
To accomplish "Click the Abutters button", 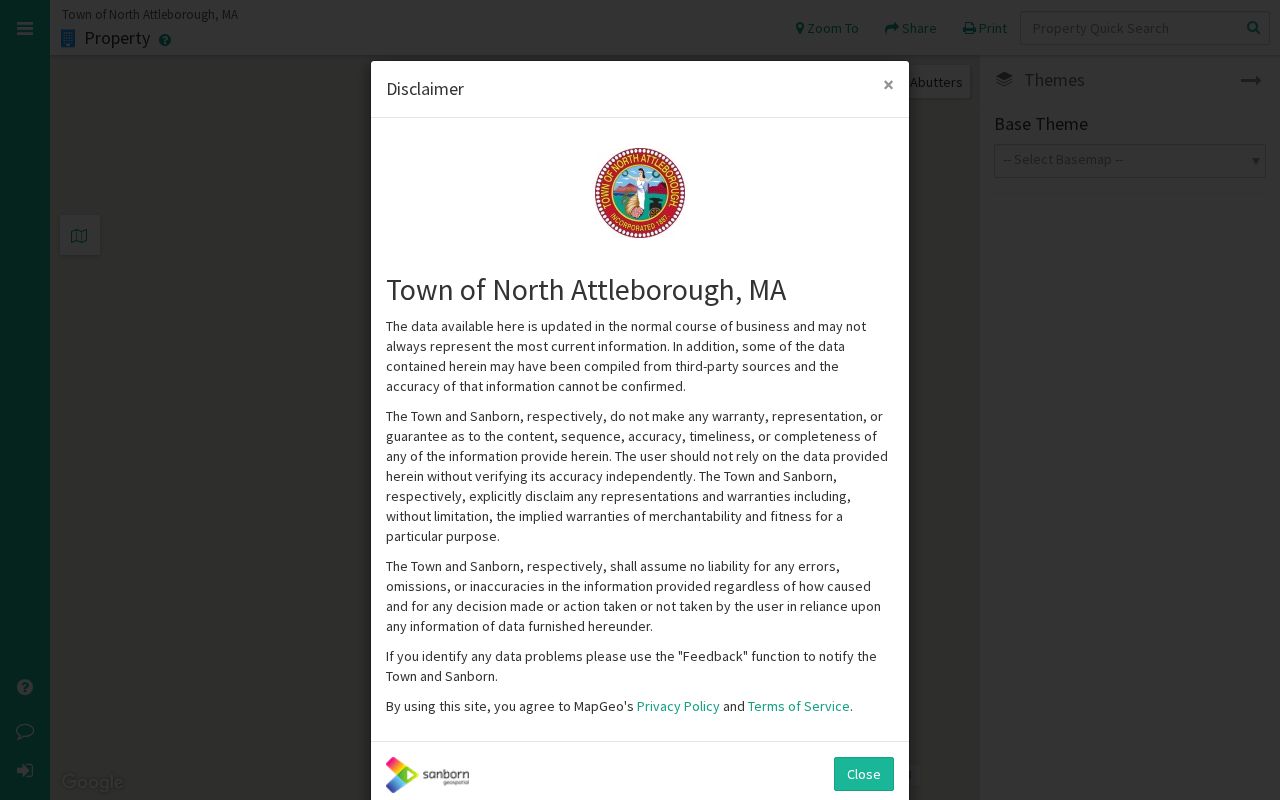I will point(938,82).
